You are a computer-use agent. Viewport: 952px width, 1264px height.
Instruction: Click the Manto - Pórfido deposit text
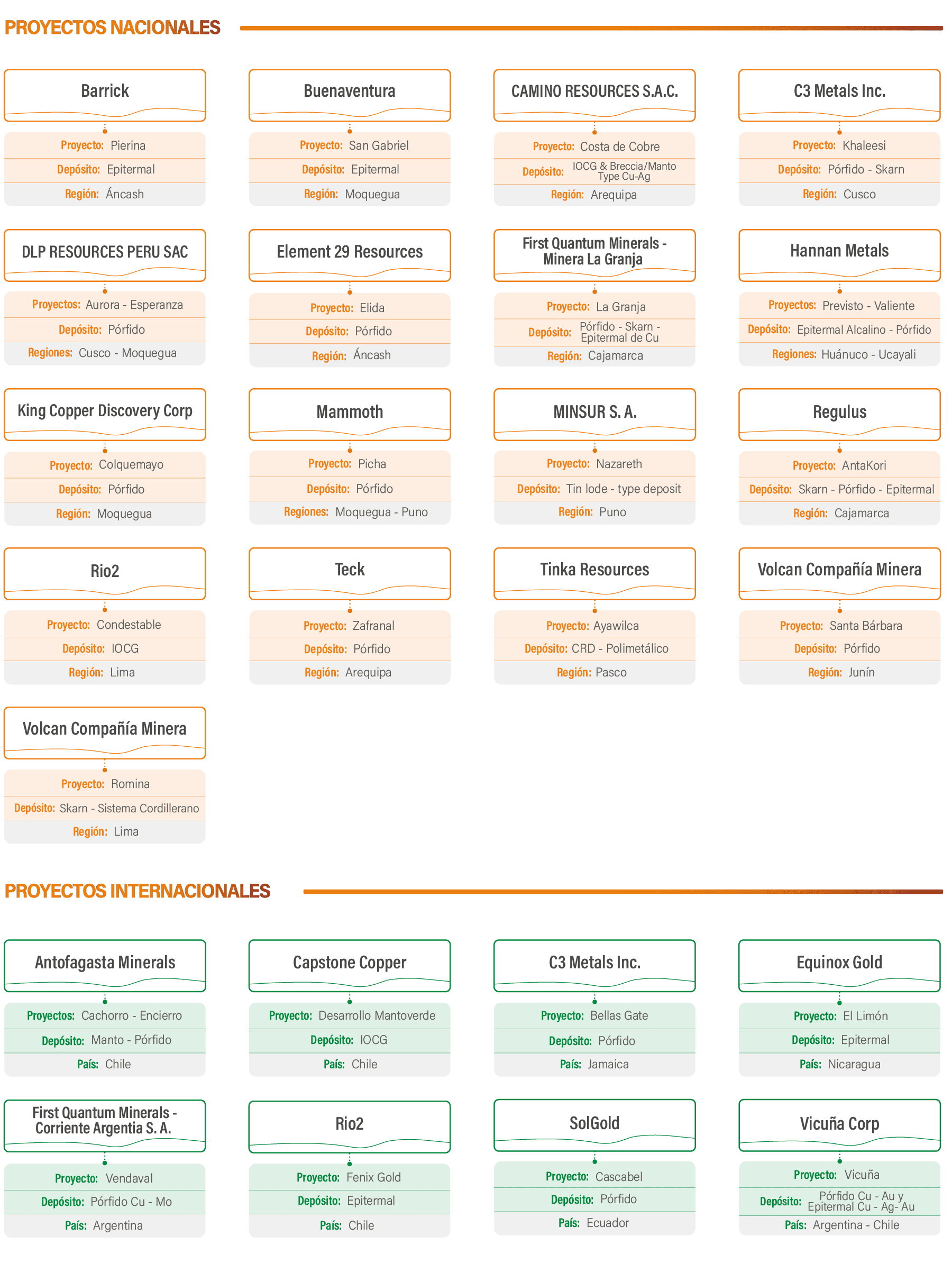point(131,1040)
